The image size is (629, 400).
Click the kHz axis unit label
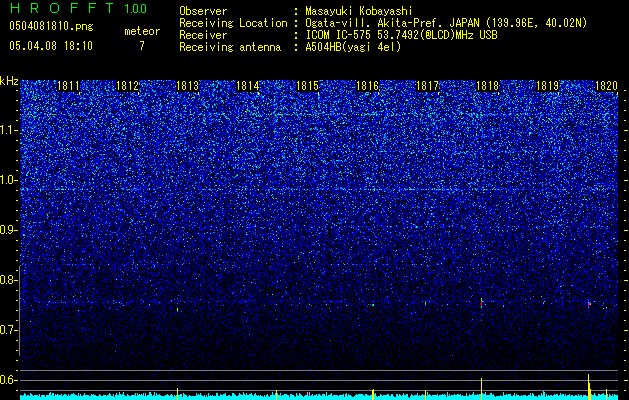click(x=9, y=81)
